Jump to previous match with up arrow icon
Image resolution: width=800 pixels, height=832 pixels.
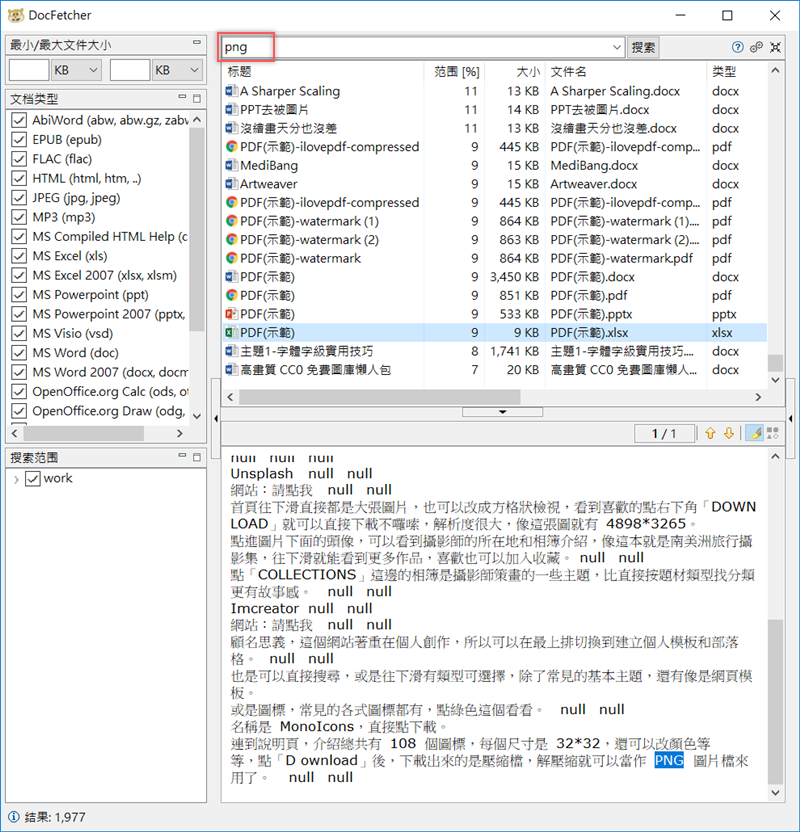coord(710,432)
